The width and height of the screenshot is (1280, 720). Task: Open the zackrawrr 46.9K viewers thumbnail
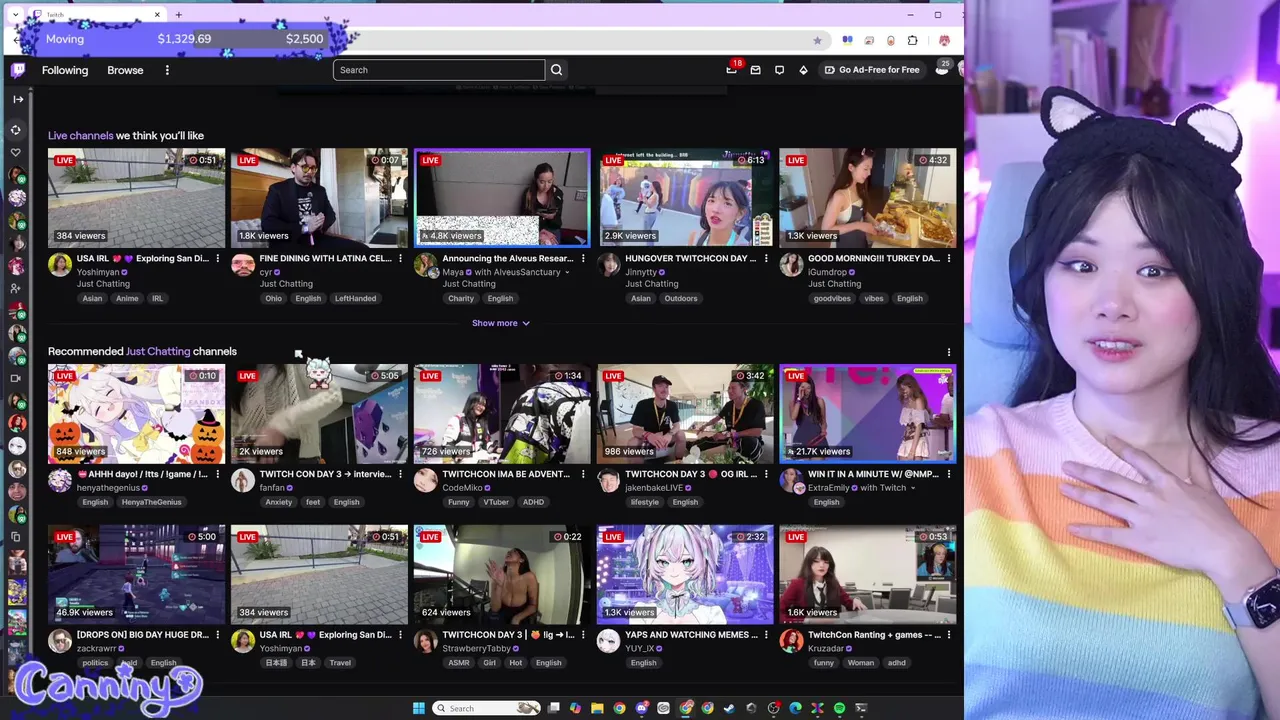click(x=137, y=574)
